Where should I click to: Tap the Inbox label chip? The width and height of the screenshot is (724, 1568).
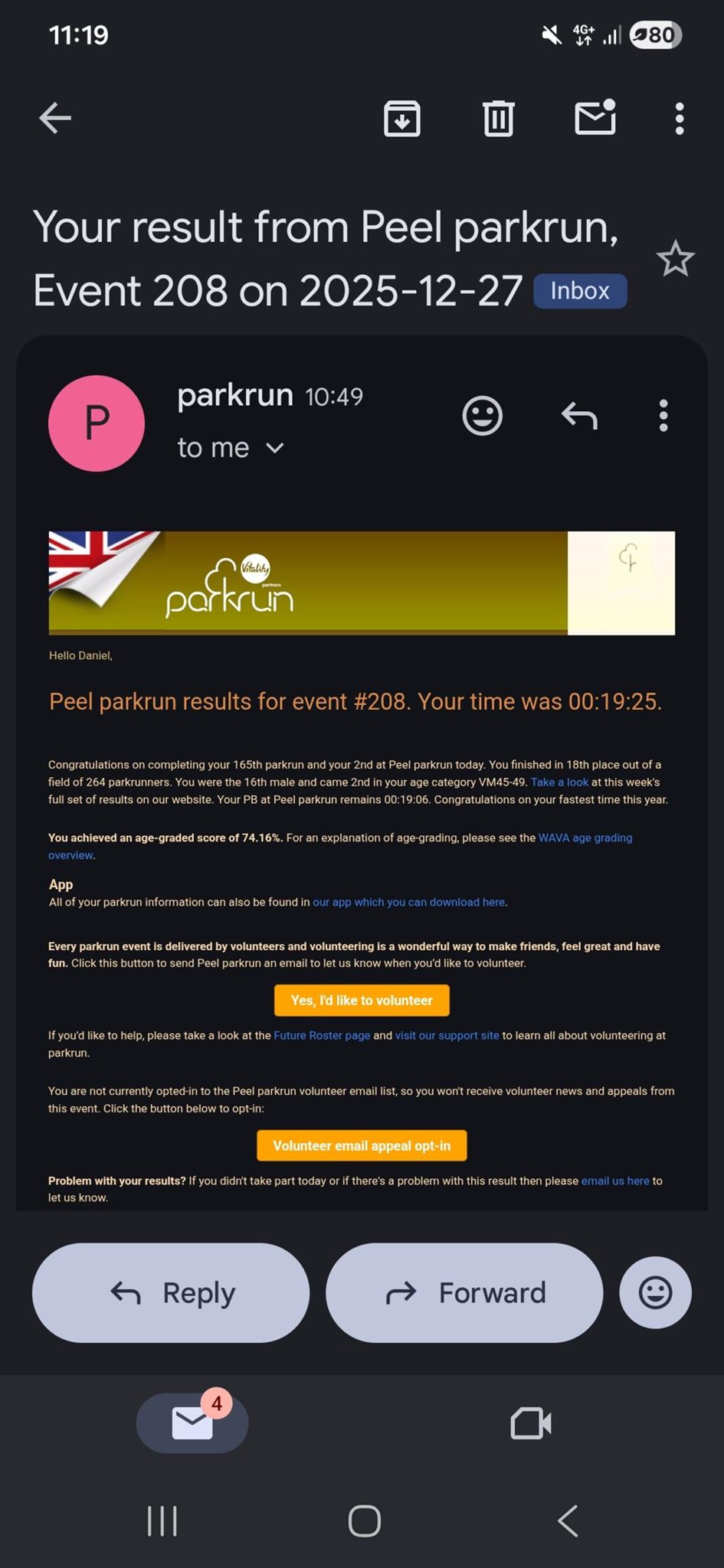[580, 291]
